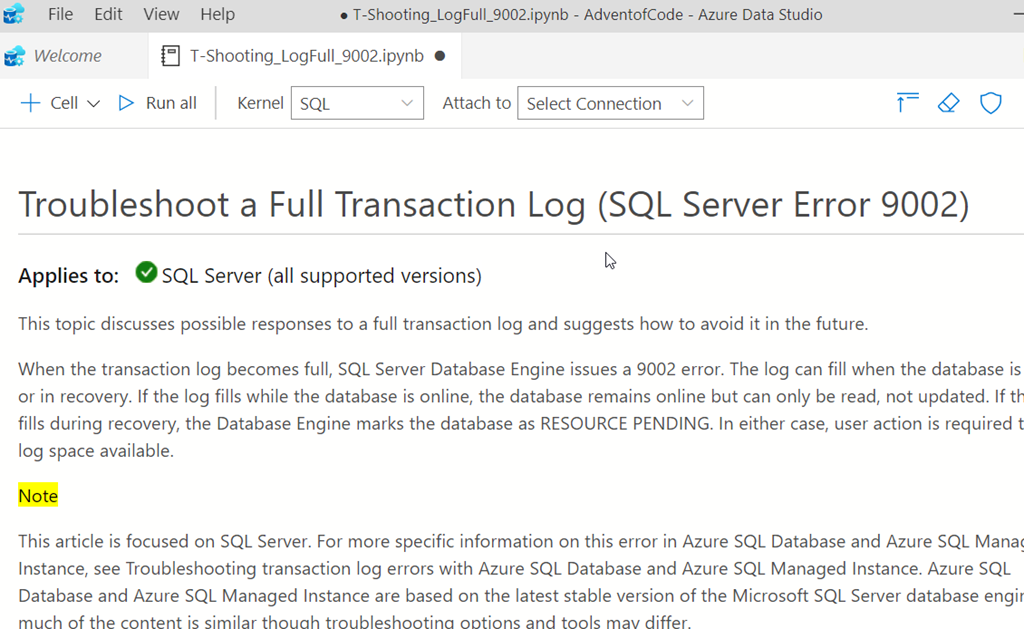Click the notebook file icon in the tab
Screen dimensions: 1024x629
(x=171, y=56)
